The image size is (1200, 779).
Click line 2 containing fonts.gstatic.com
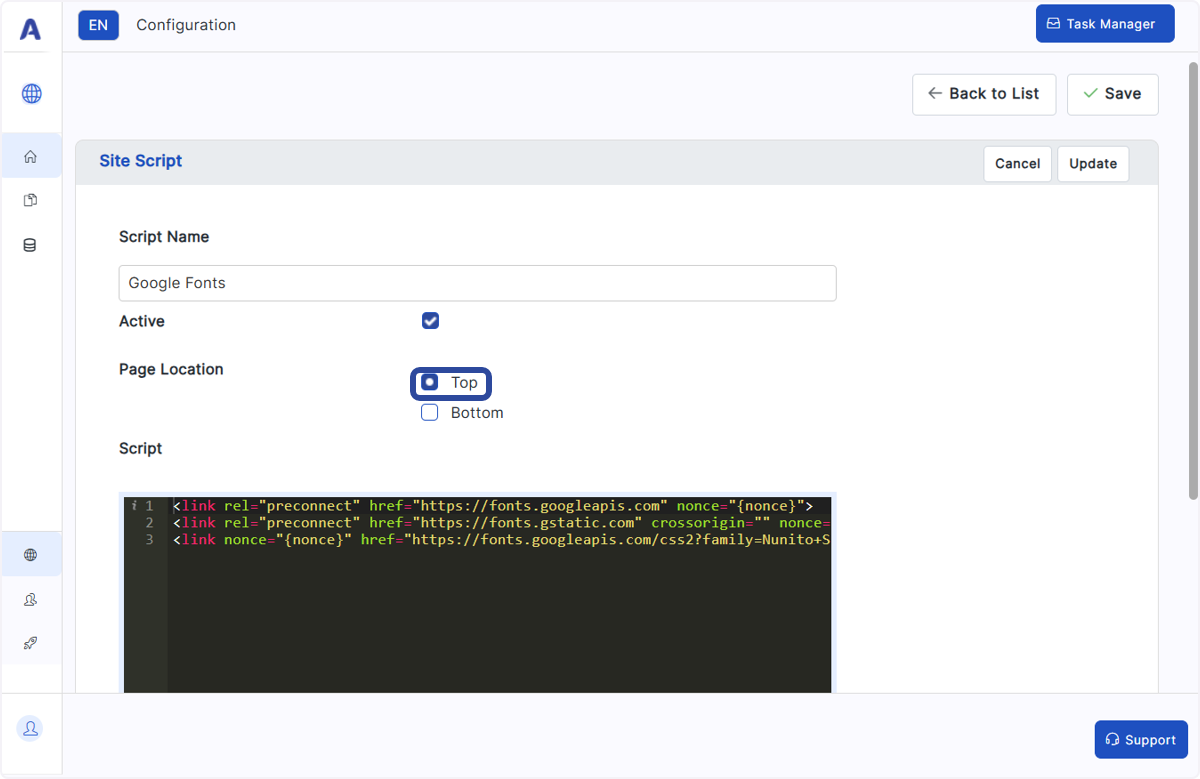click(x=501, y=523)
